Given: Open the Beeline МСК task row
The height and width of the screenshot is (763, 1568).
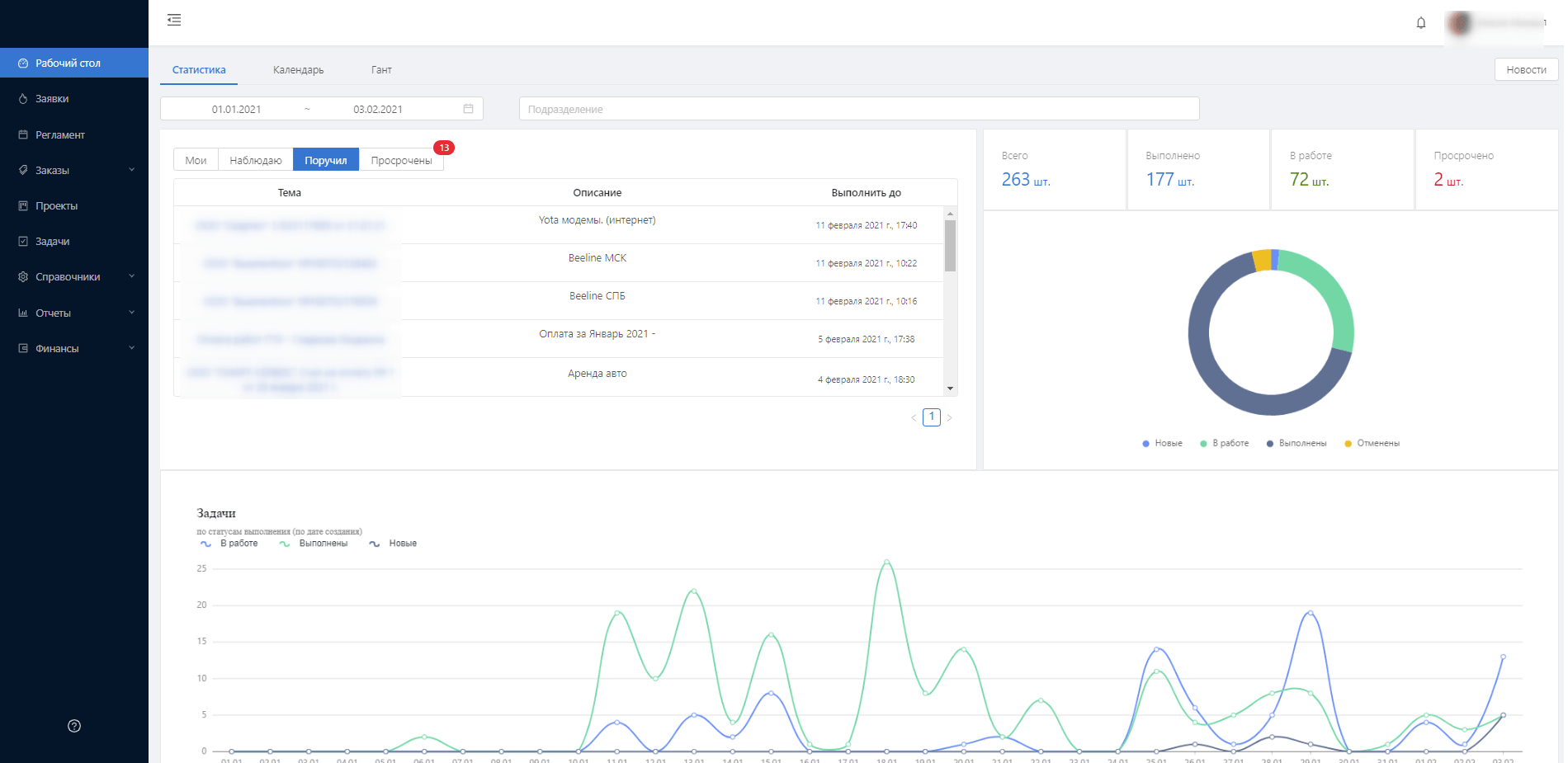Looking at the screenshot, I should point(559,263).
